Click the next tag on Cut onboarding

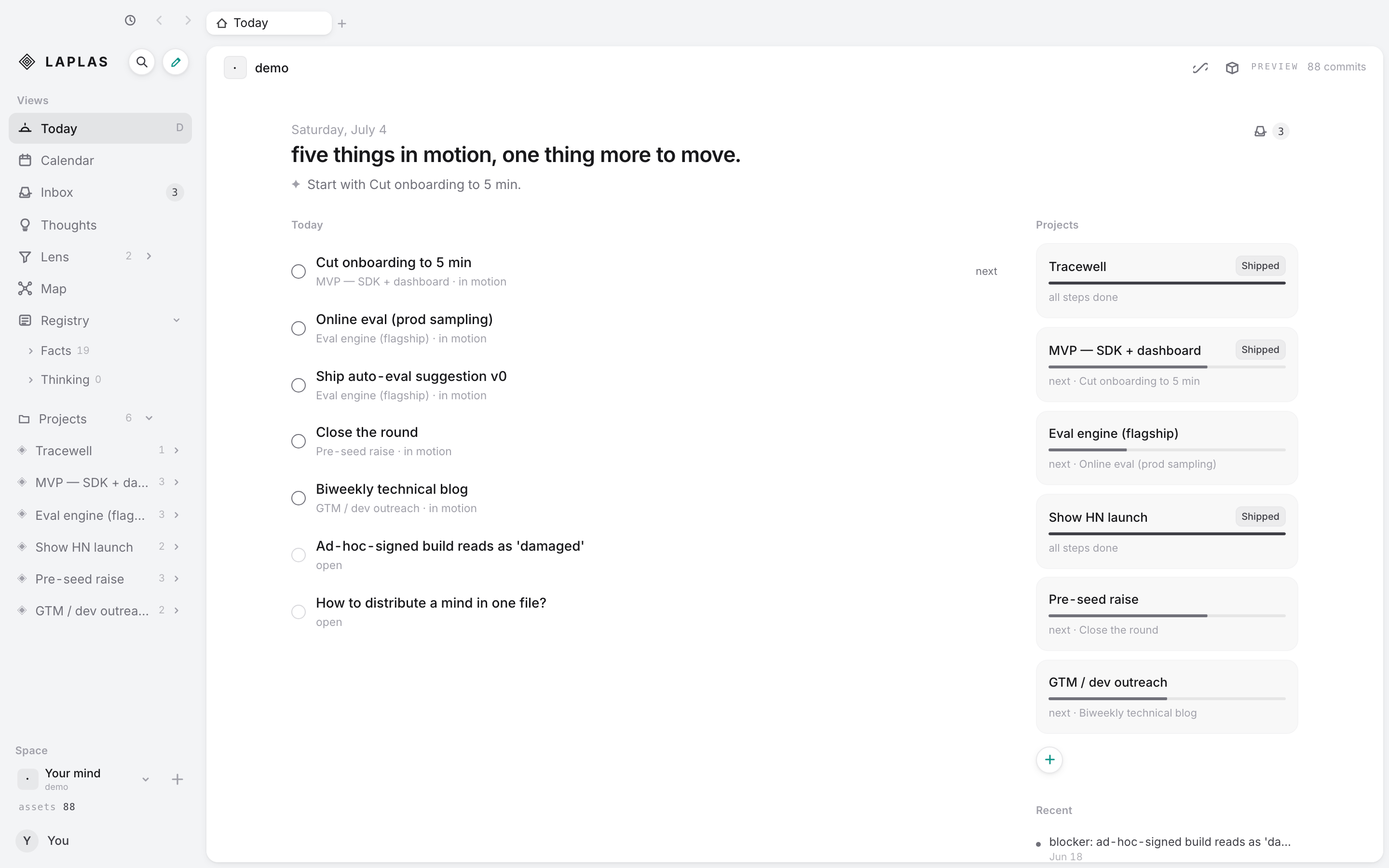coord(986,271)
